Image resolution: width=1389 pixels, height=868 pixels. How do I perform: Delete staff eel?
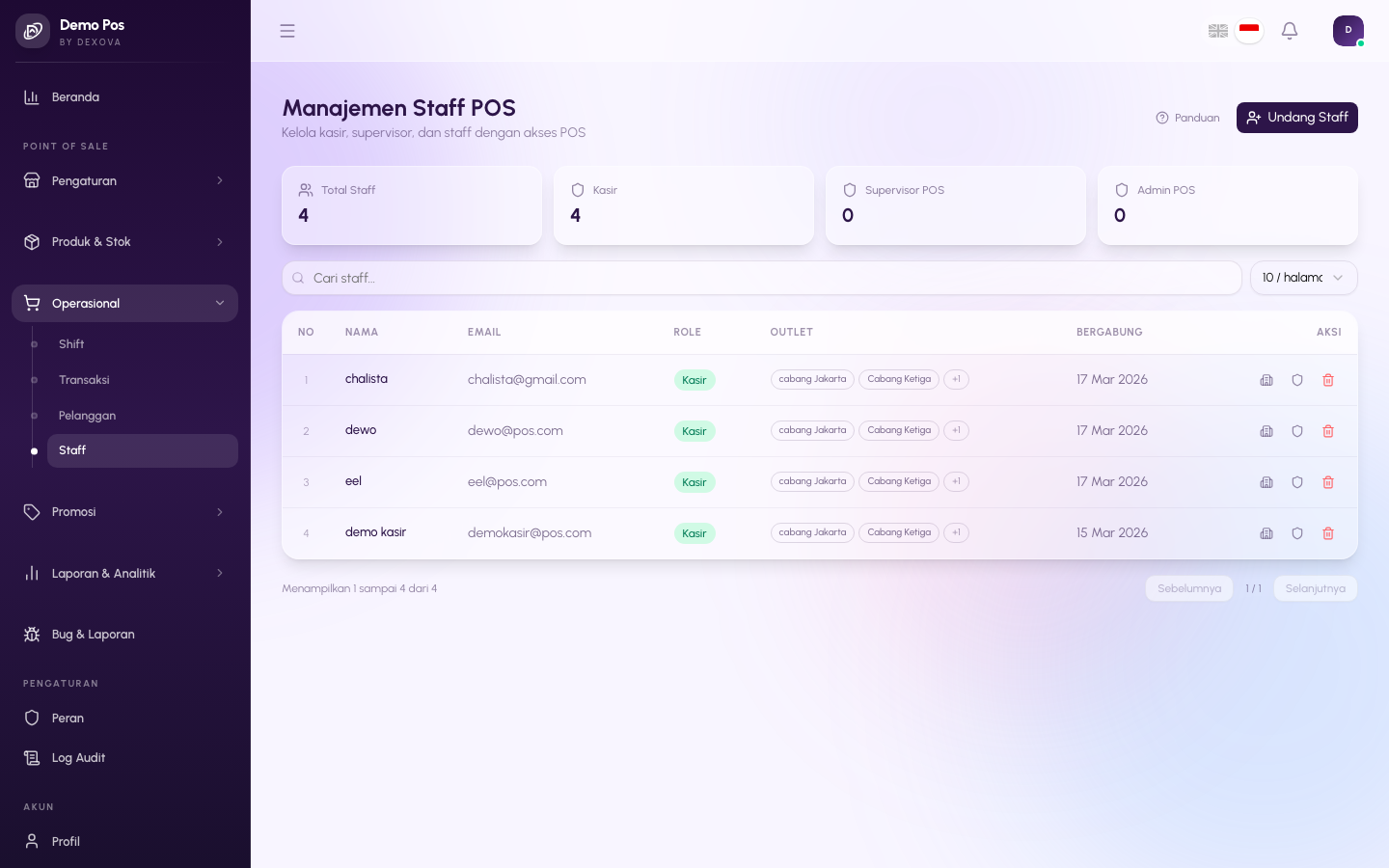click(1328, 482)
